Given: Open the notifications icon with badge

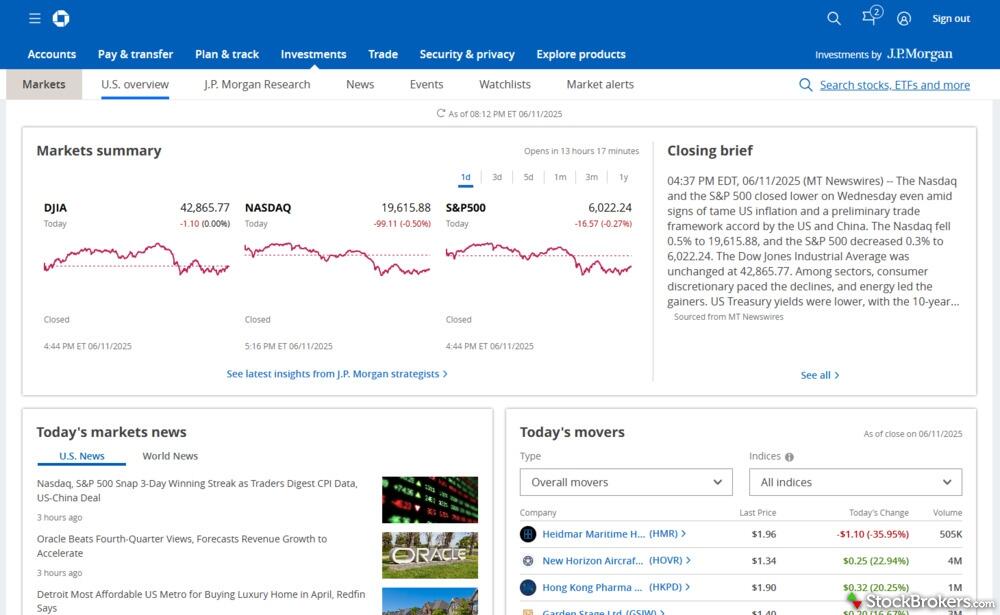Looking at the screenshot, I should 870,17.
